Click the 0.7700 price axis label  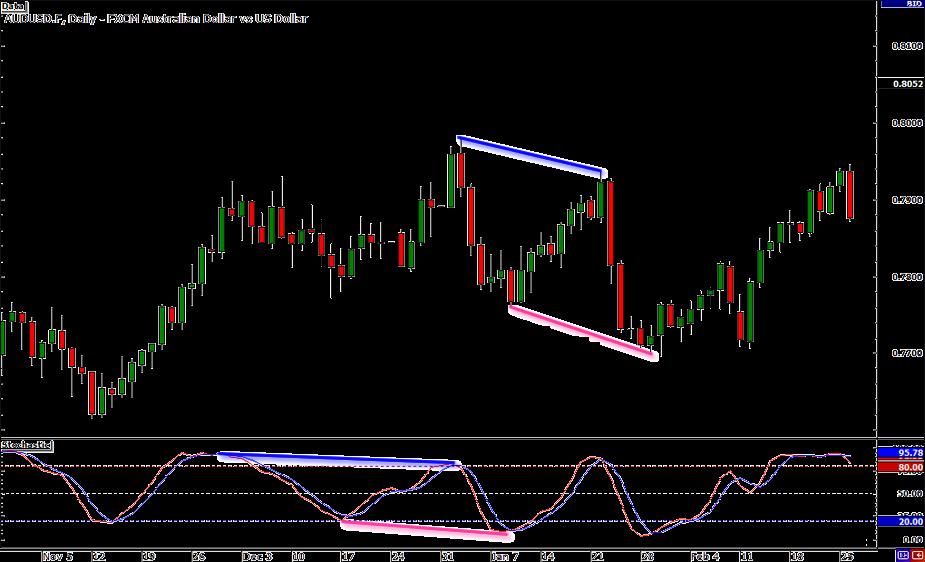pyautogui.click(x=907, y=353)
